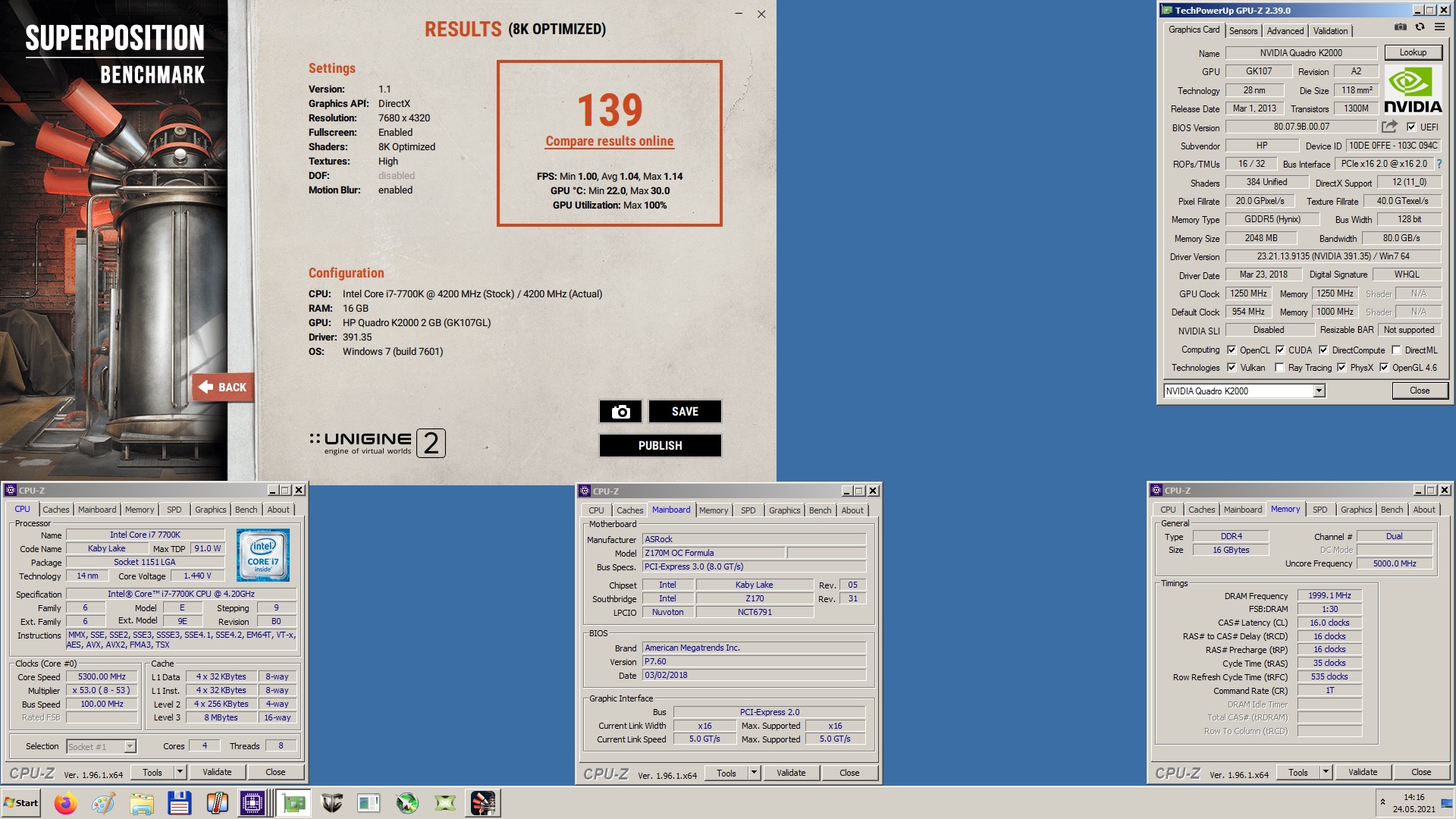
Task: Click the Close button in GPU-Z
Action: pos(1420,391)
